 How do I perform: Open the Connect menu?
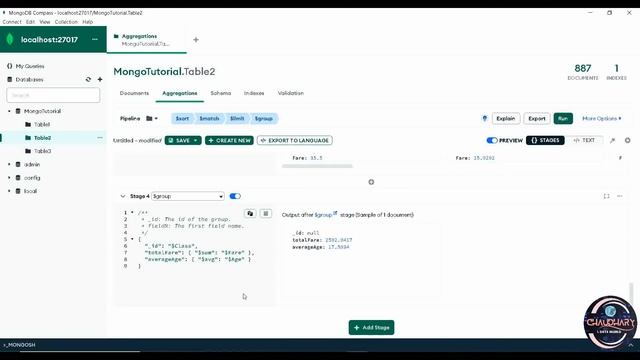pyautogui.click(x=12, y=22)
